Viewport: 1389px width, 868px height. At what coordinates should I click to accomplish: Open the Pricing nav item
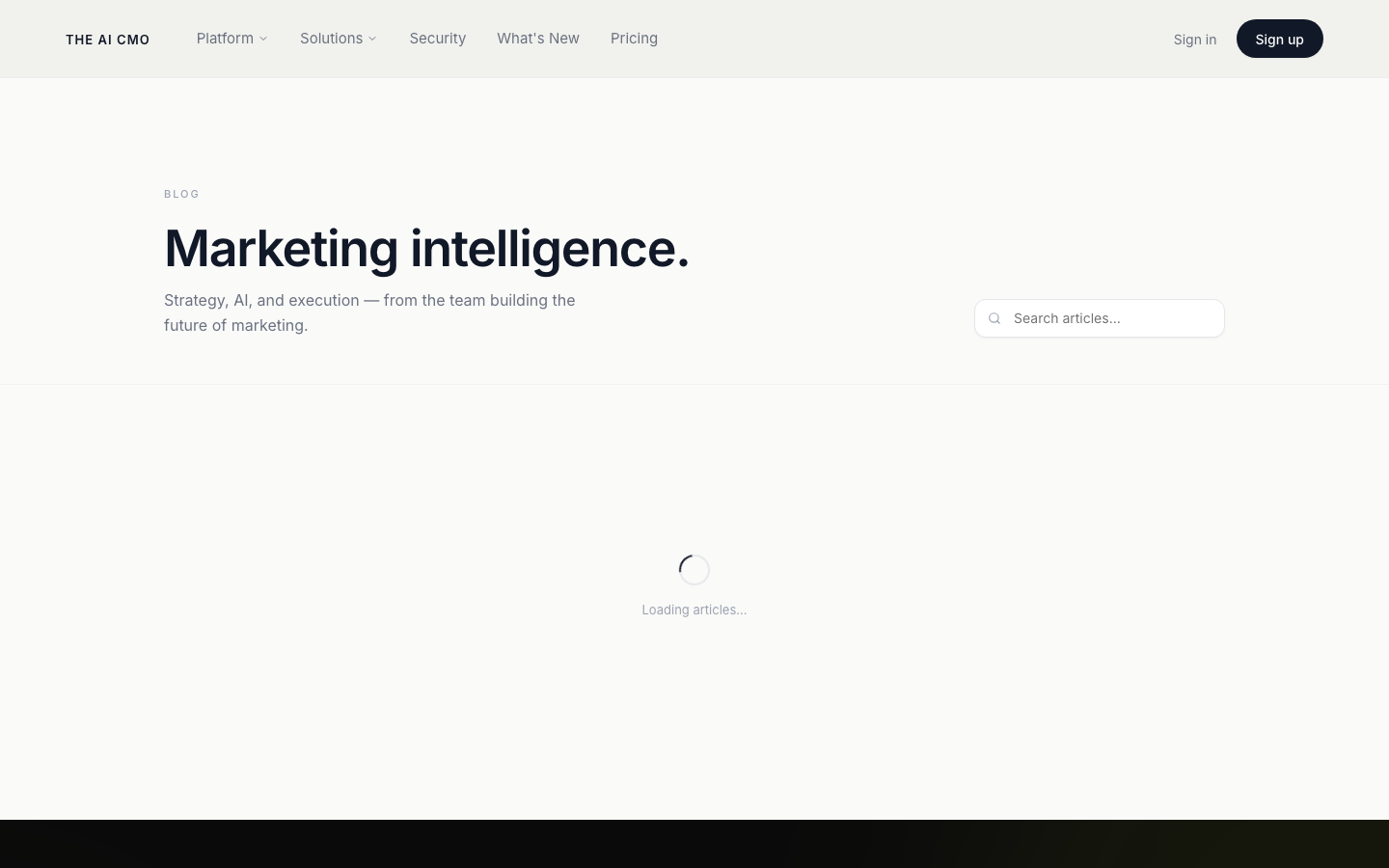click(634, 39)
